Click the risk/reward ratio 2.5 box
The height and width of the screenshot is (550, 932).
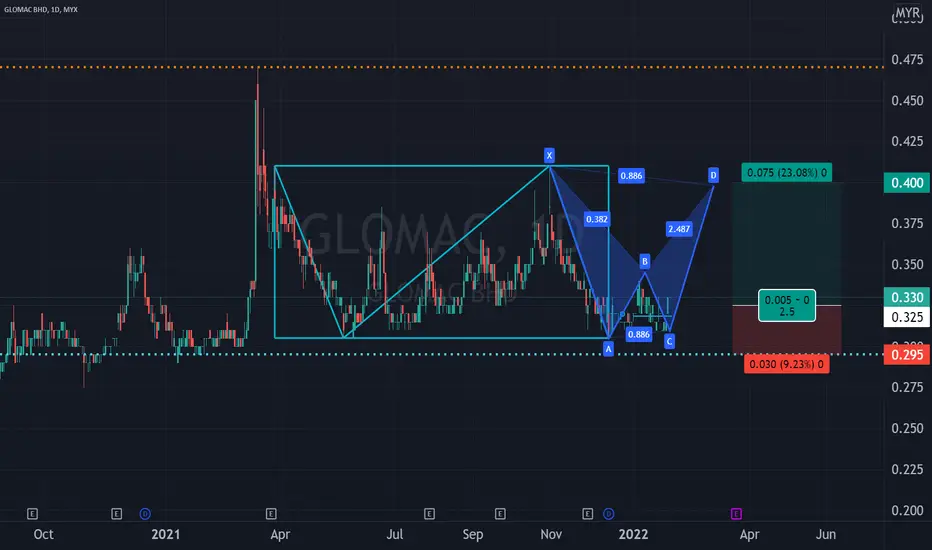787,306
